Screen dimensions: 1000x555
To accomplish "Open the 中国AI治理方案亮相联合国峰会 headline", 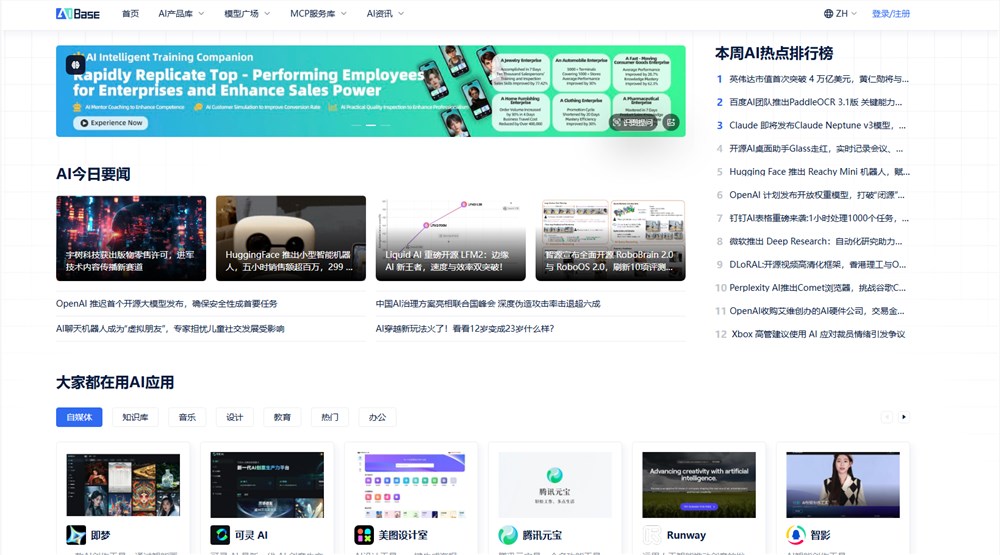I will click(x=488, y=304).
